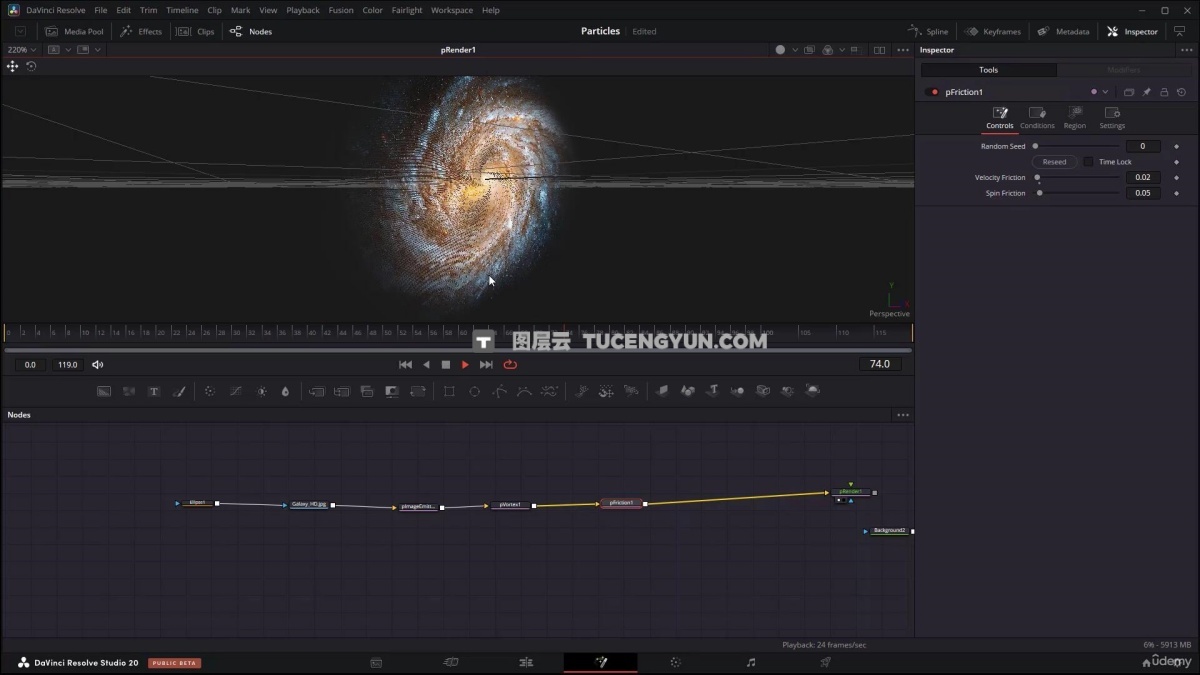This screenshot has height=675, width=1200.
Task: Open the 220% viewer zoom dropdown
Action: [21, 50]
